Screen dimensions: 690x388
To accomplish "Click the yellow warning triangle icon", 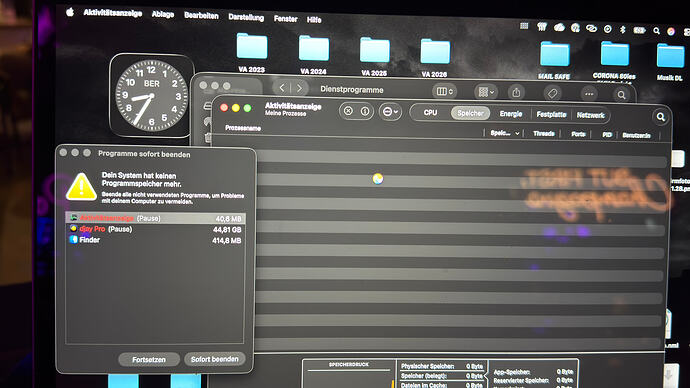I will [81, 187].
